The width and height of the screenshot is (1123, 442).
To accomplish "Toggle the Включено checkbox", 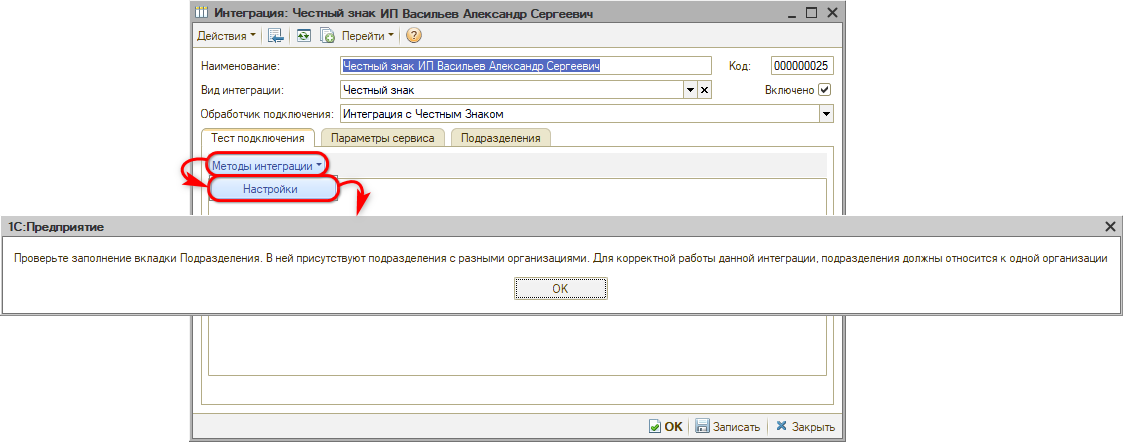I will (825, 90).
